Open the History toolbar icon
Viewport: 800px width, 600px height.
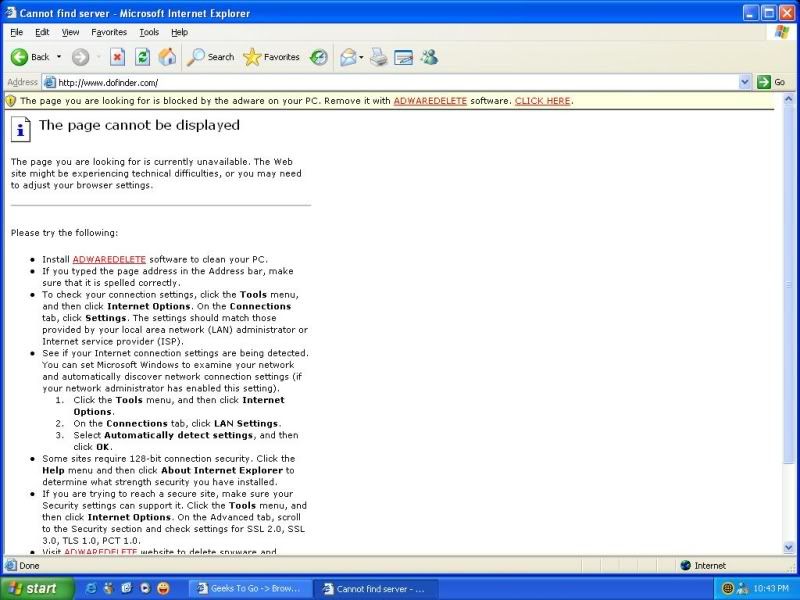[319, 57]
